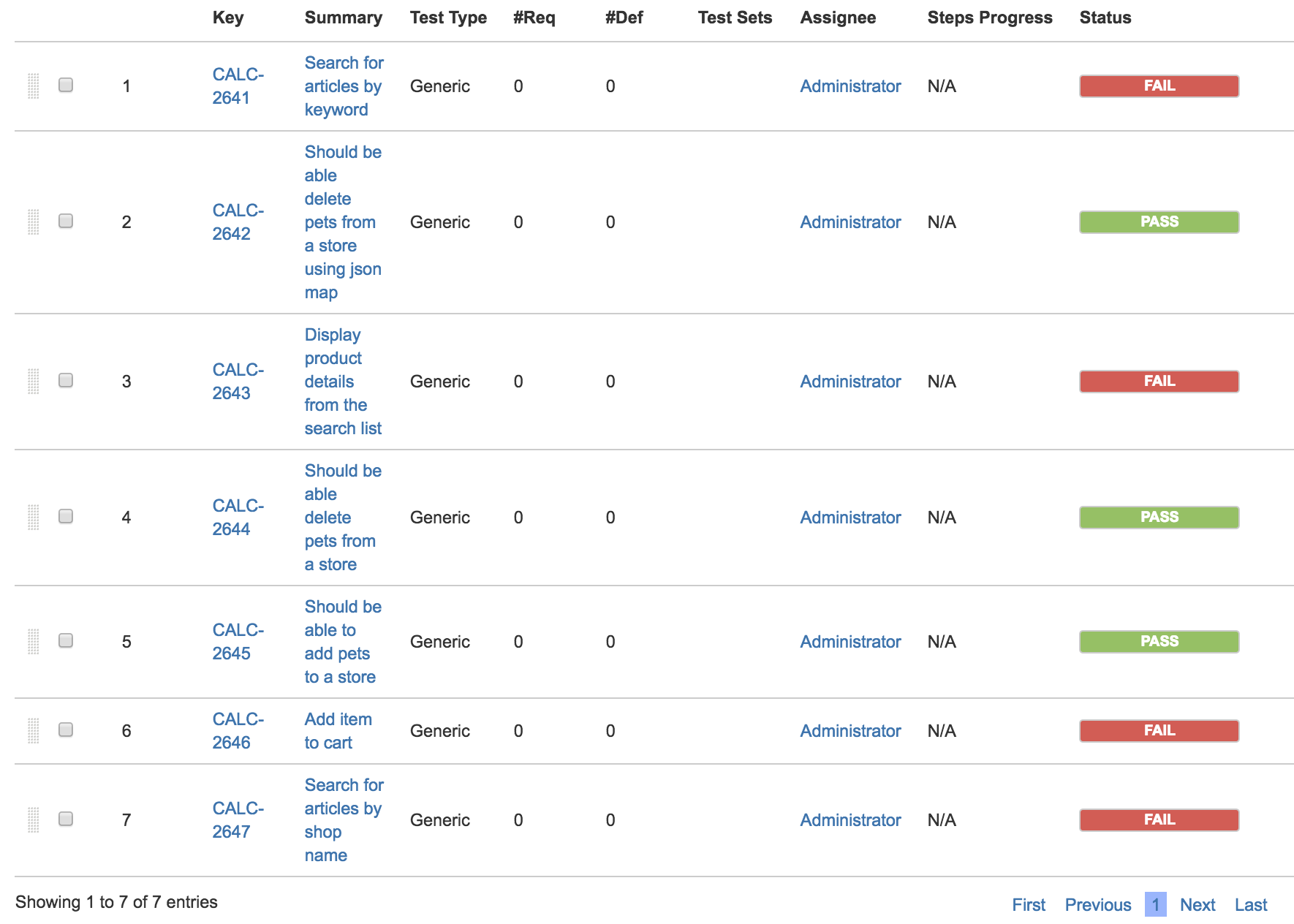
Task: Grab the drag handle for row 3
Action: pyautogui.click(x=33, y=382)
